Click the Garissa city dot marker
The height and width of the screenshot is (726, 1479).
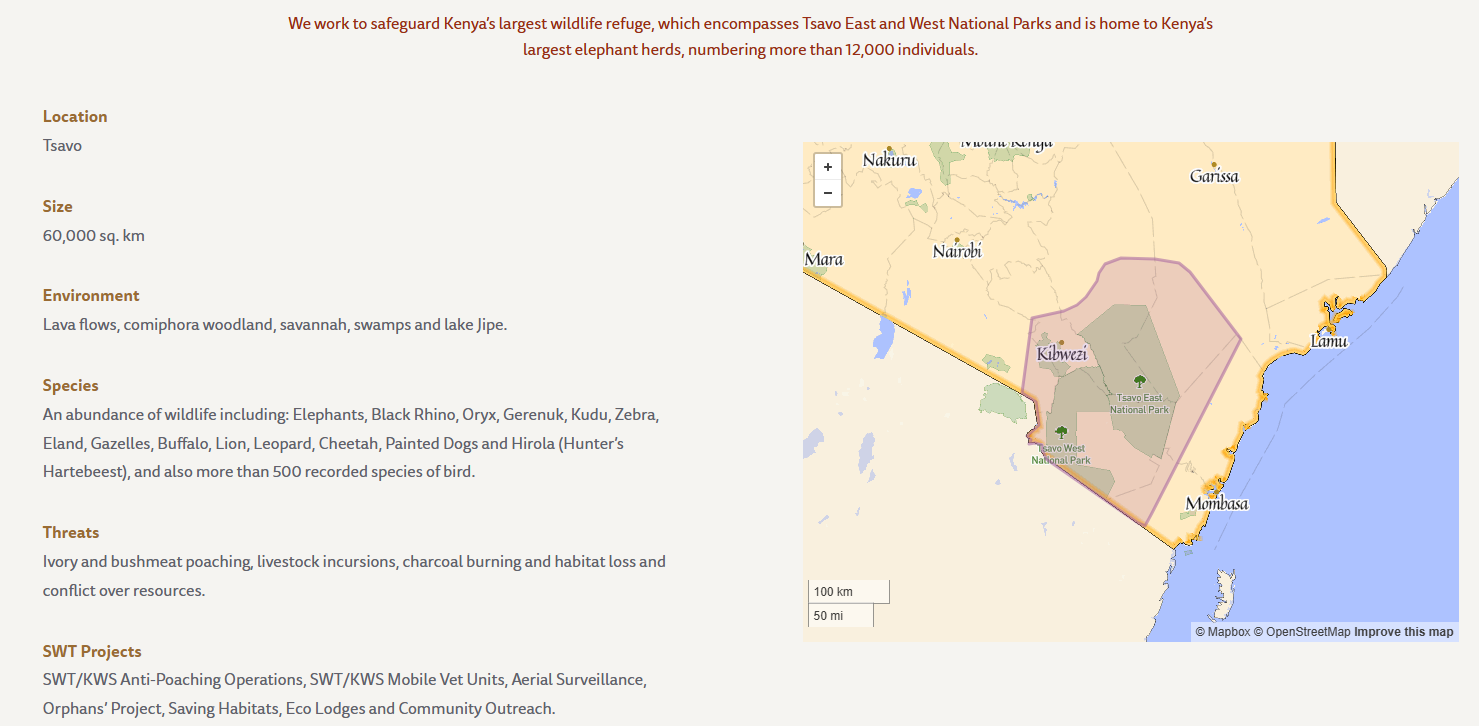(1214, 164)
